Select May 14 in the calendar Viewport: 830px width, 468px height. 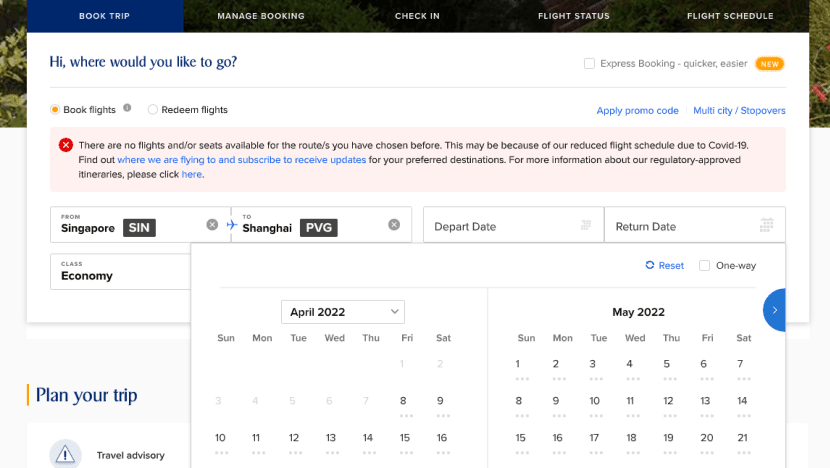742,401
